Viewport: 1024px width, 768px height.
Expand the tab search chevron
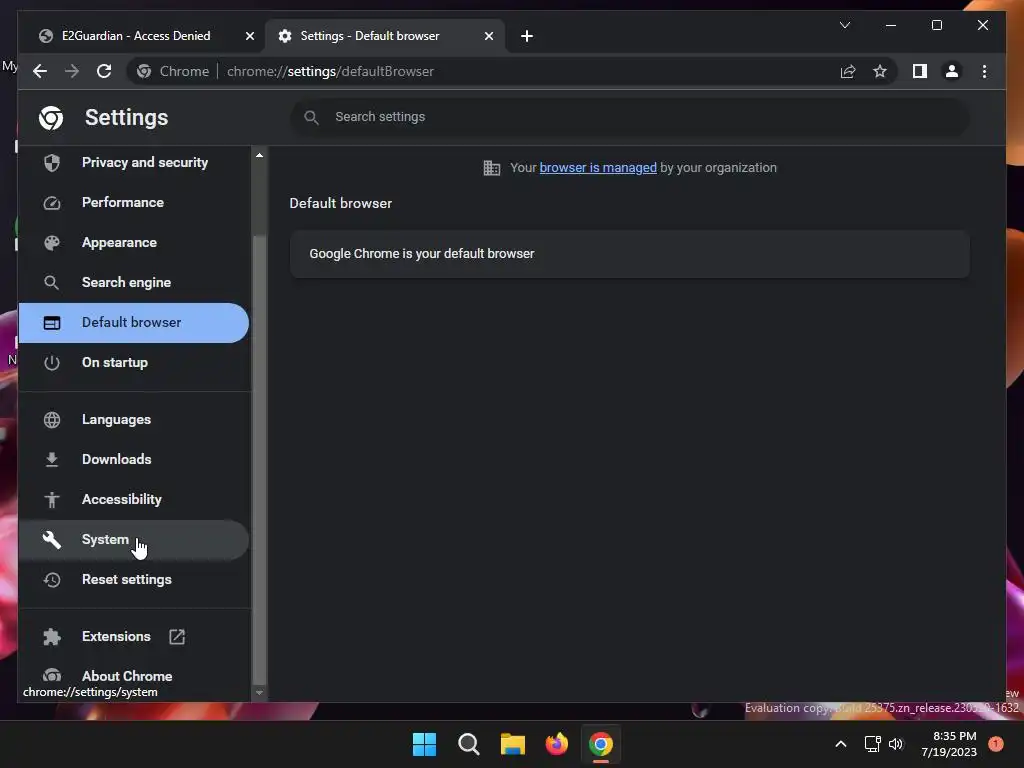[x=844, y=25]
